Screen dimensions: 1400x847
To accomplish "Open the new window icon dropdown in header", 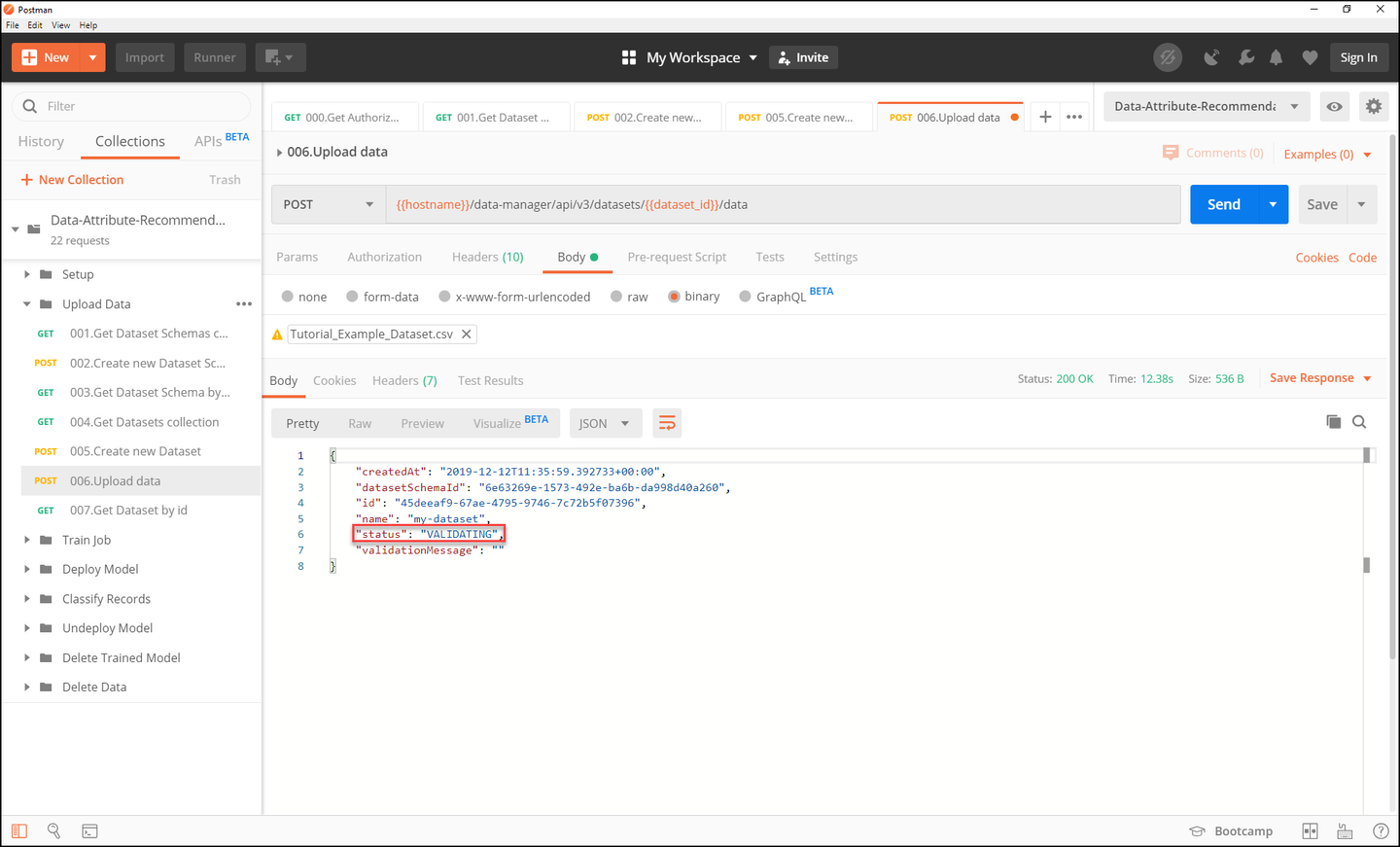I will (281, 57).
